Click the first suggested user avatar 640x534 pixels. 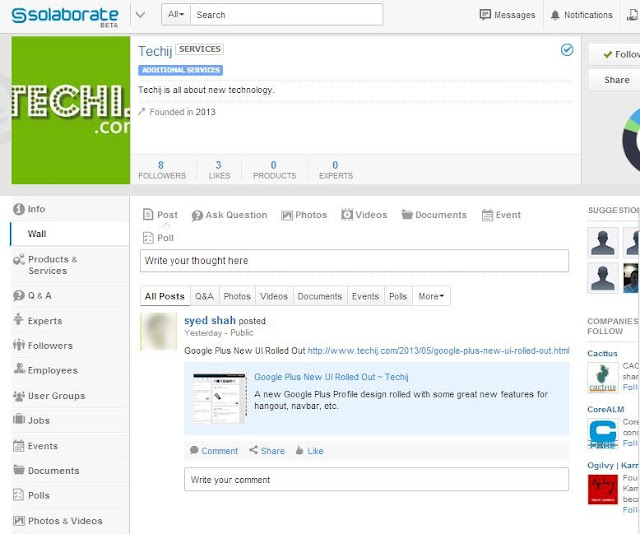pyautogui.click(x=602, y=243)
